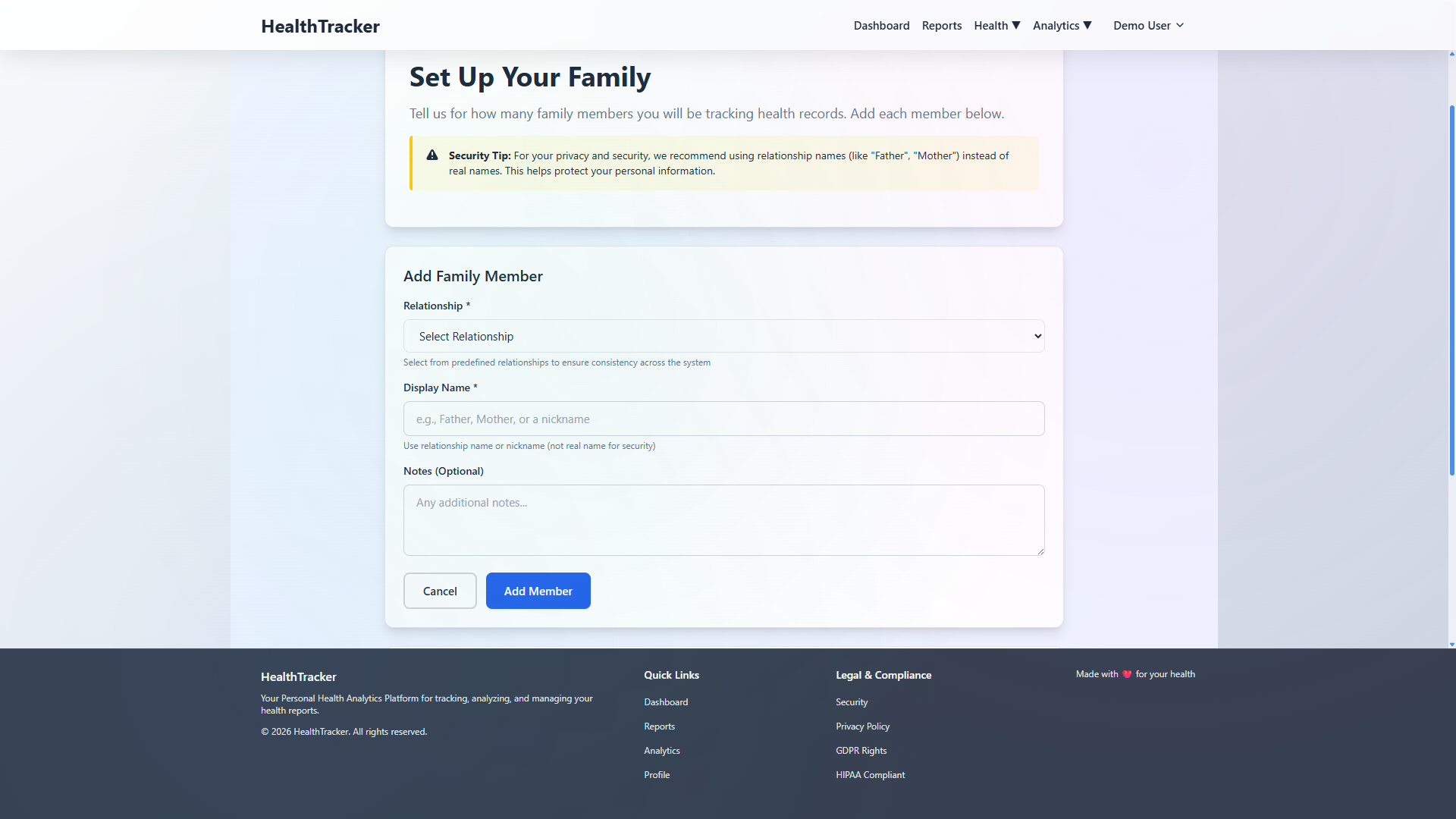
Task: Follow the Profile link in Quick Links
Action: [x=657, y=775]
